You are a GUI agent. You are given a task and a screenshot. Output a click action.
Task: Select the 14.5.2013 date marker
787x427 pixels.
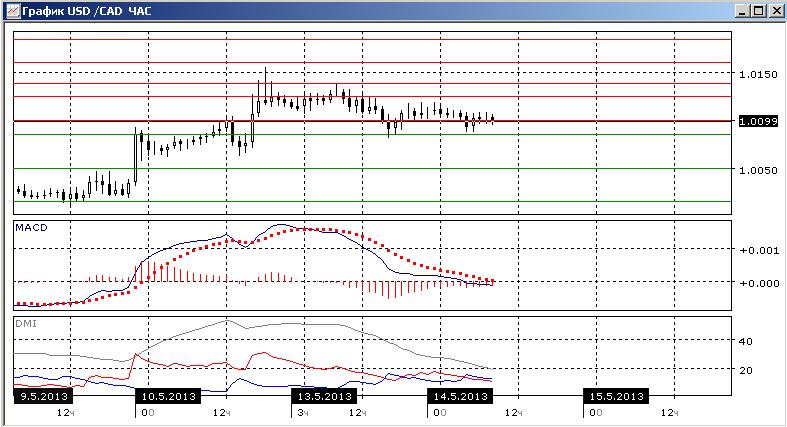[460, 396]
